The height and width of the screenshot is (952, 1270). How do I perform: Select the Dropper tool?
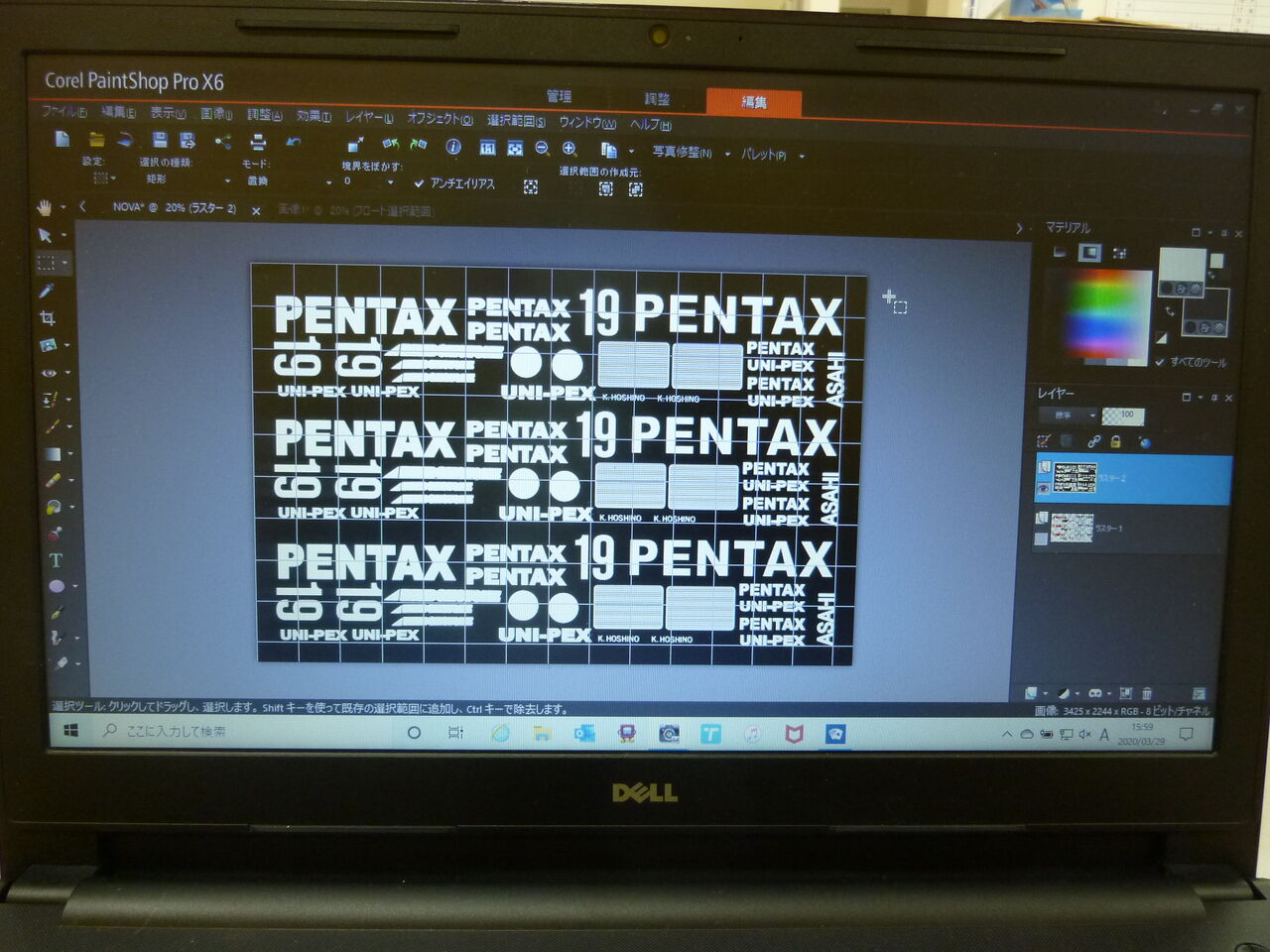tap(47, 290)
